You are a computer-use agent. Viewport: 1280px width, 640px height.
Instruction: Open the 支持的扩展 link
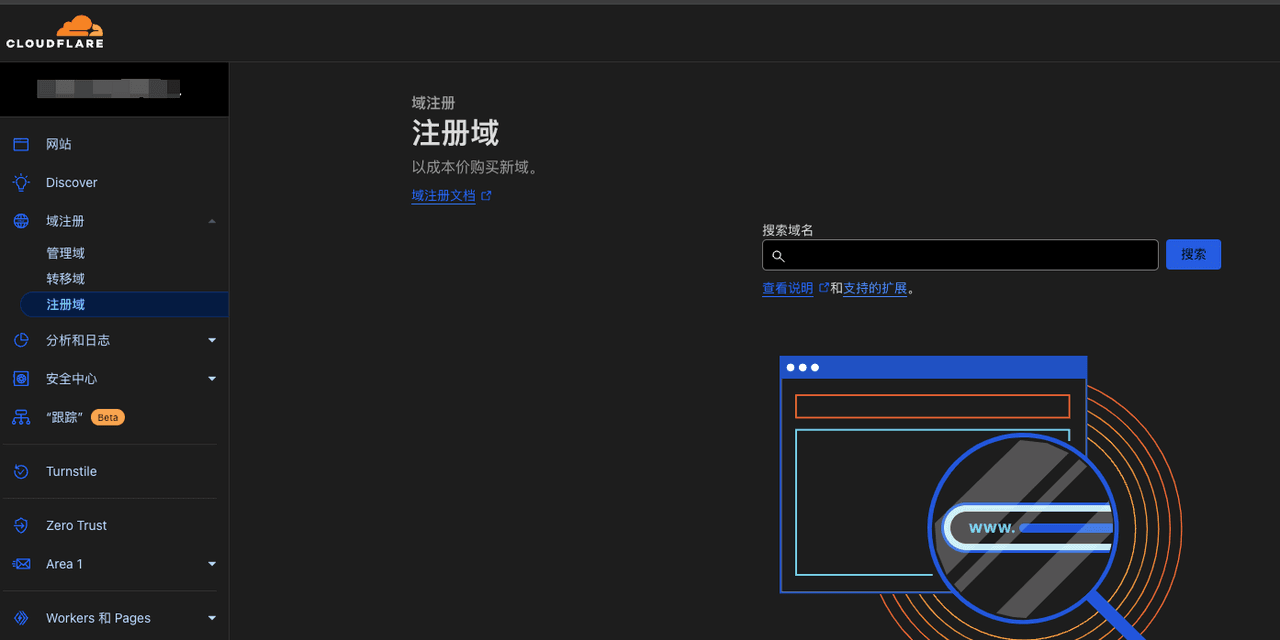coord(875,288)
